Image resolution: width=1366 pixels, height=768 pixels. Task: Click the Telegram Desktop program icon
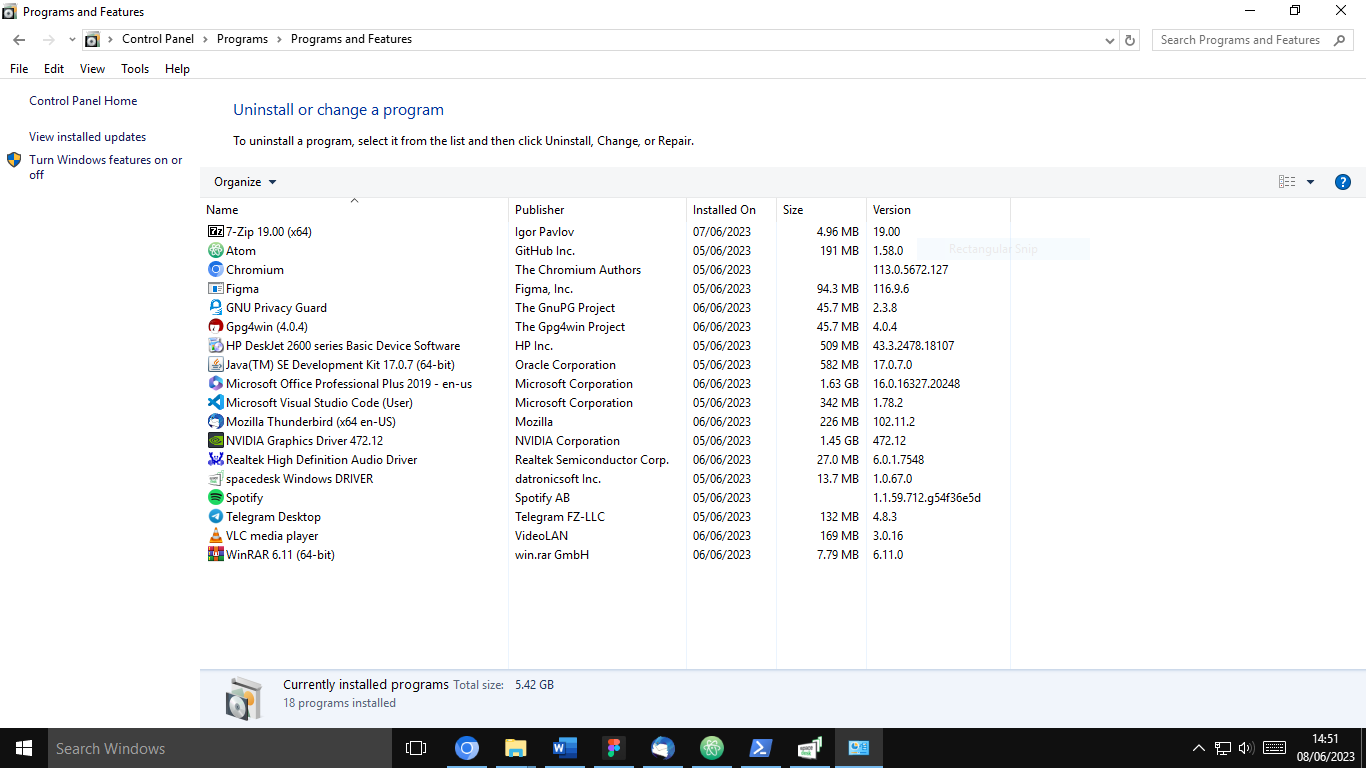click(x=215, y=516)
